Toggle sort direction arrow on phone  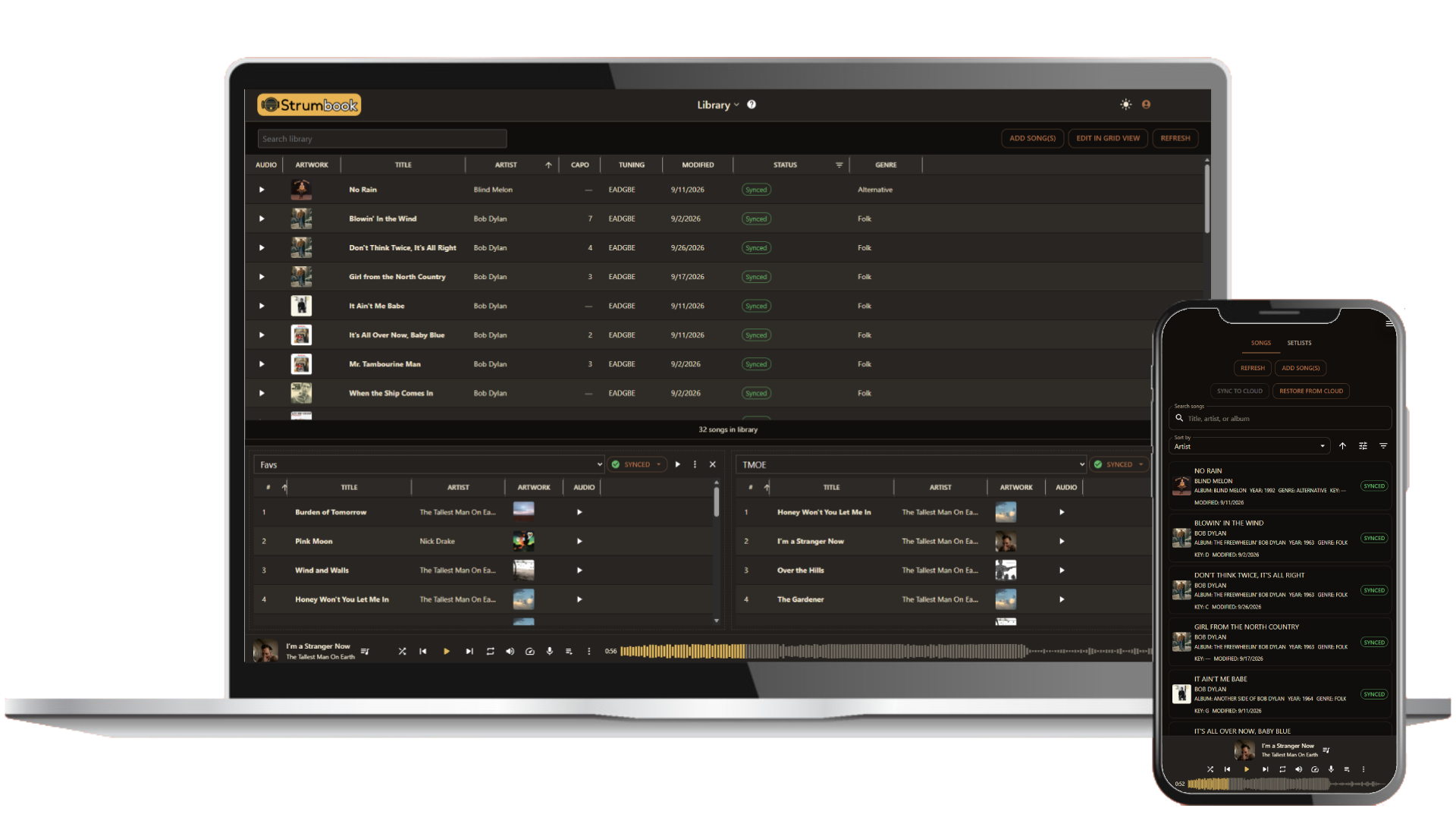coord(1342,446)
